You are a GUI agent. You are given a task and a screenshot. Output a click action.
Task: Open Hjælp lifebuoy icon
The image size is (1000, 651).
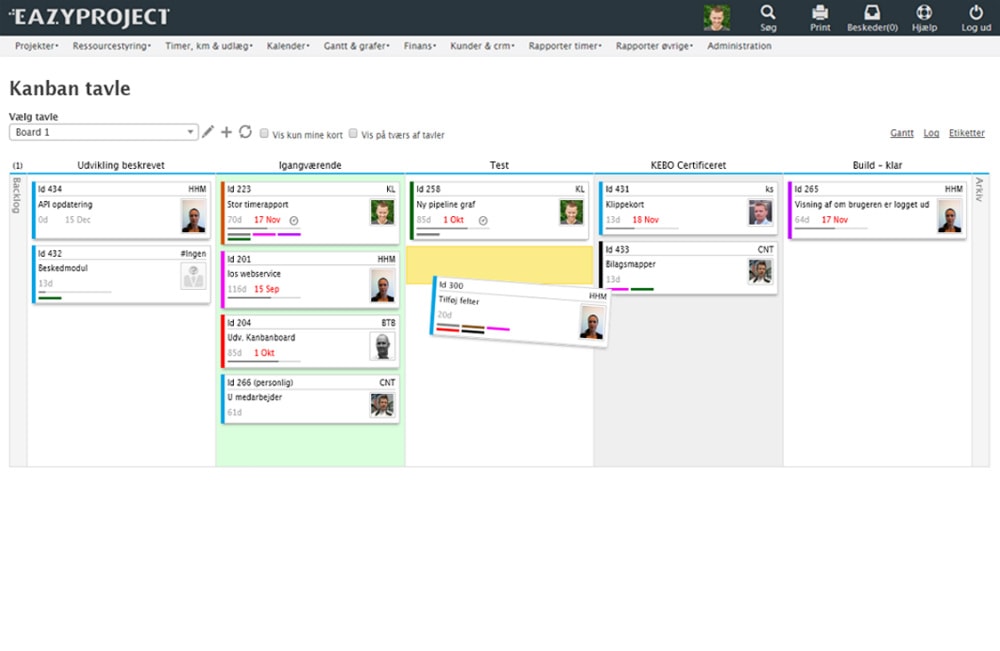(924, 13)
